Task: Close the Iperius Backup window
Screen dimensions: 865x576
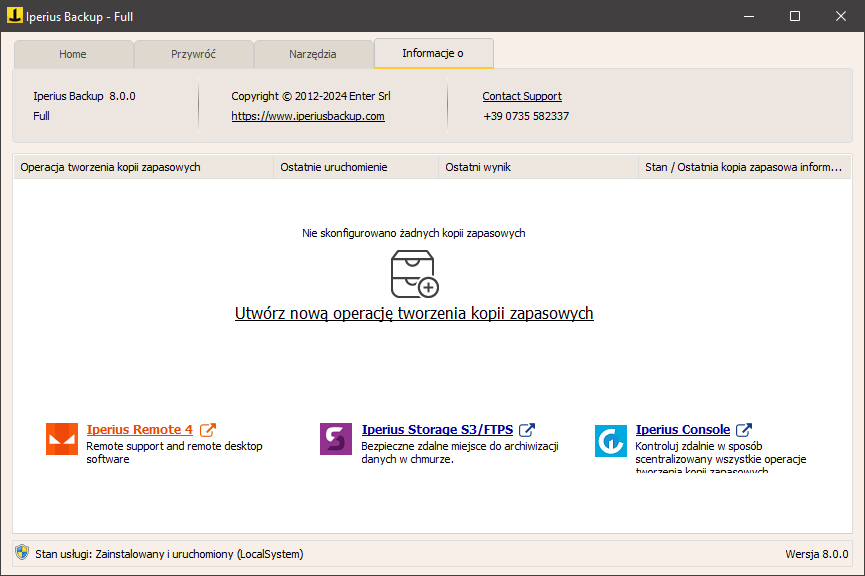Action: tap(841, 16)
